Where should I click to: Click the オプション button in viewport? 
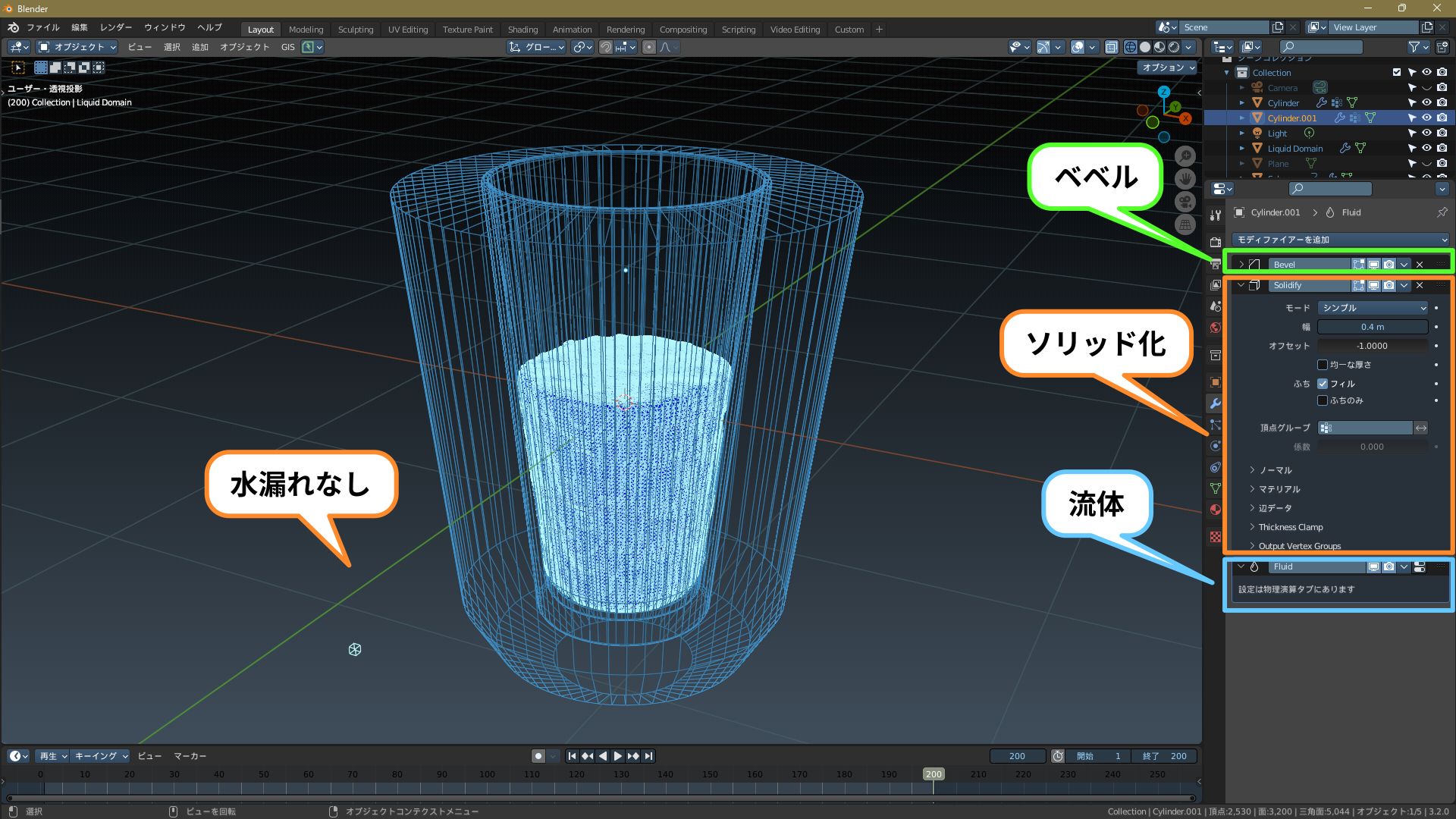[x=1167, y=67]
